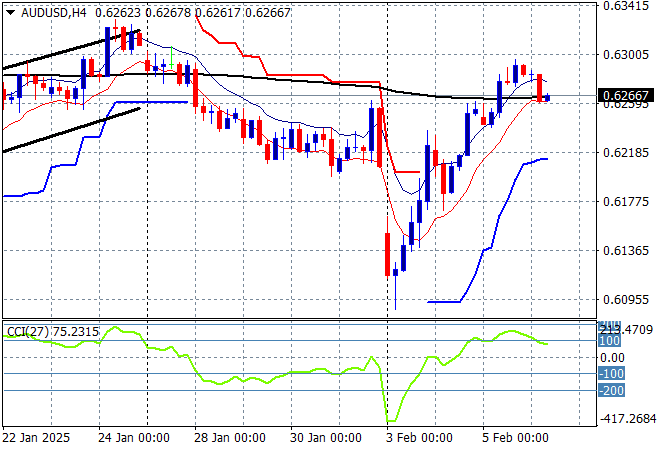The image size is (660, 450).
Task: Click the CCI -100 level label
Action: 611,373
